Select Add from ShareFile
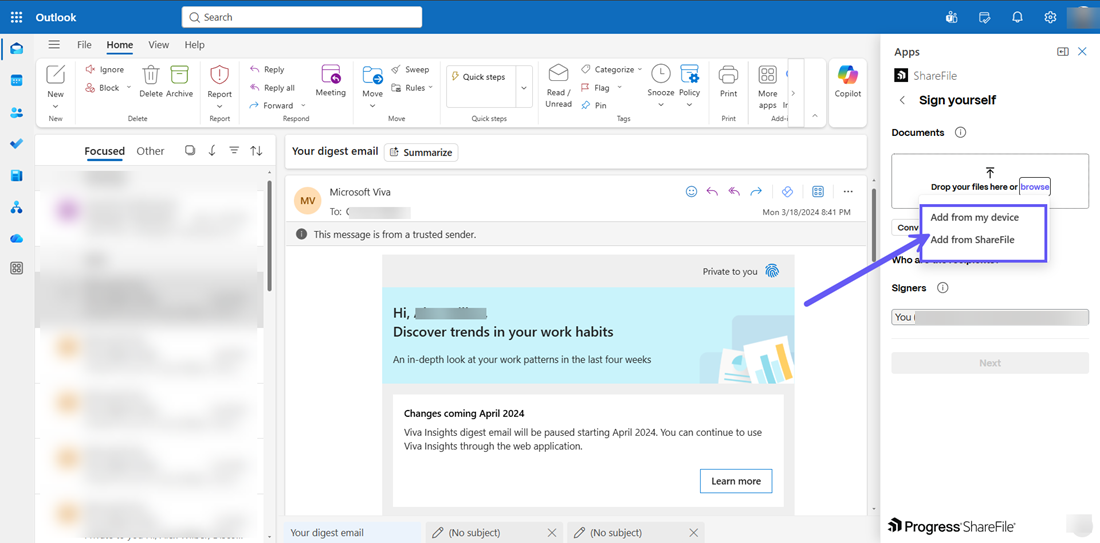Image resolution: width=1100 pixels, height=543 pixels. pos(972,240)
